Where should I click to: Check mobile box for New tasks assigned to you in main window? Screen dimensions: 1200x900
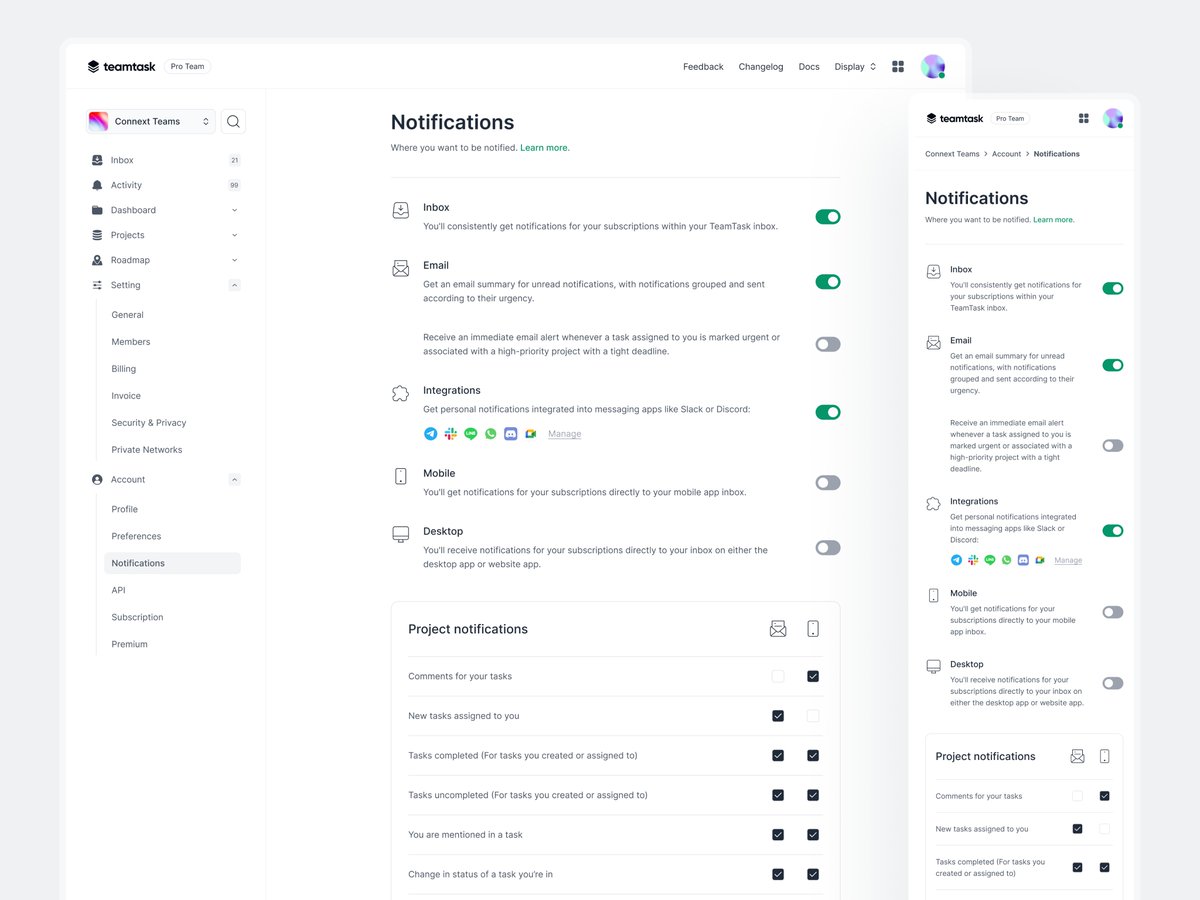pyautogui.click(x=813, y=716)
